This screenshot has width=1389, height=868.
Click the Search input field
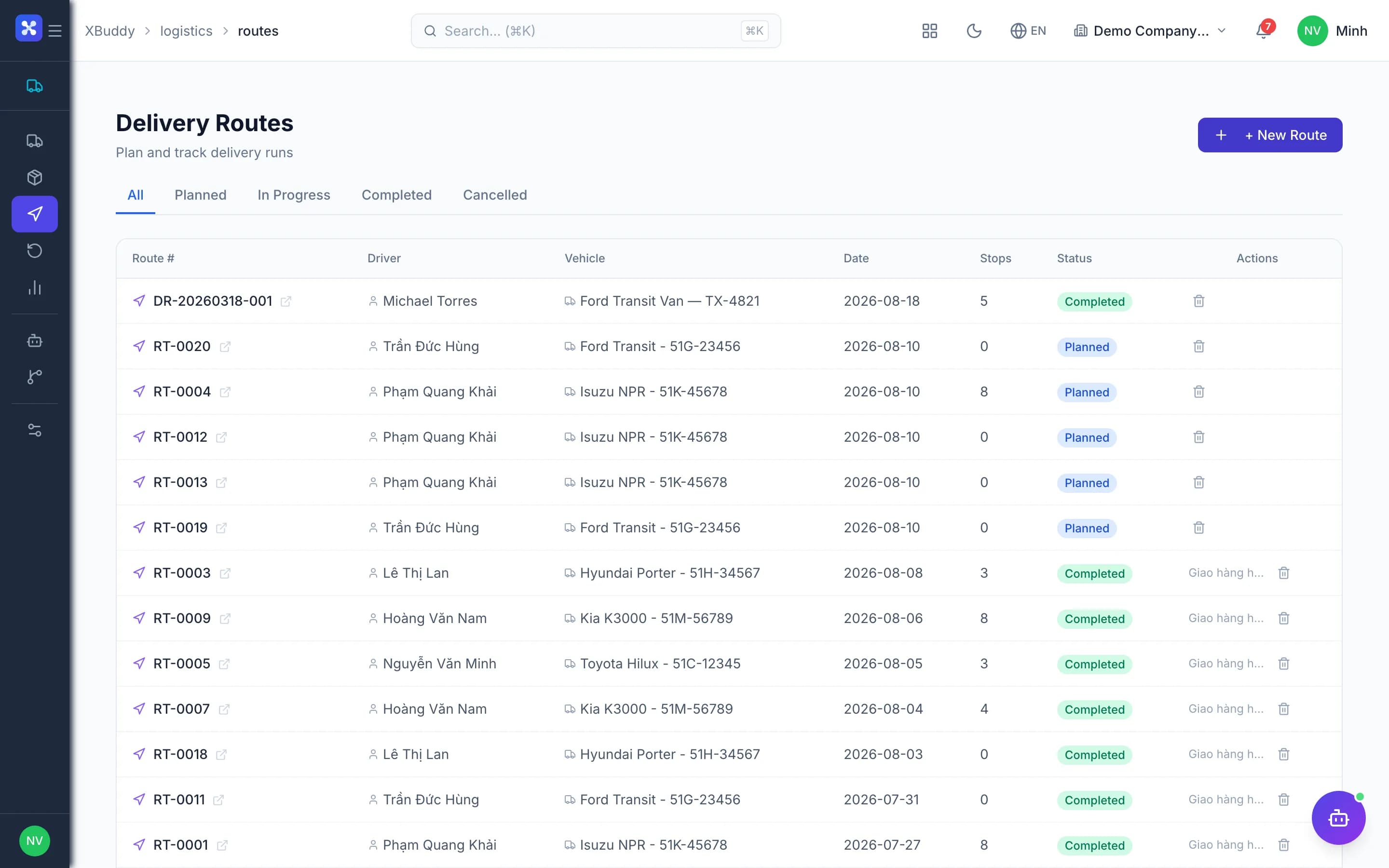pos(596,31)
